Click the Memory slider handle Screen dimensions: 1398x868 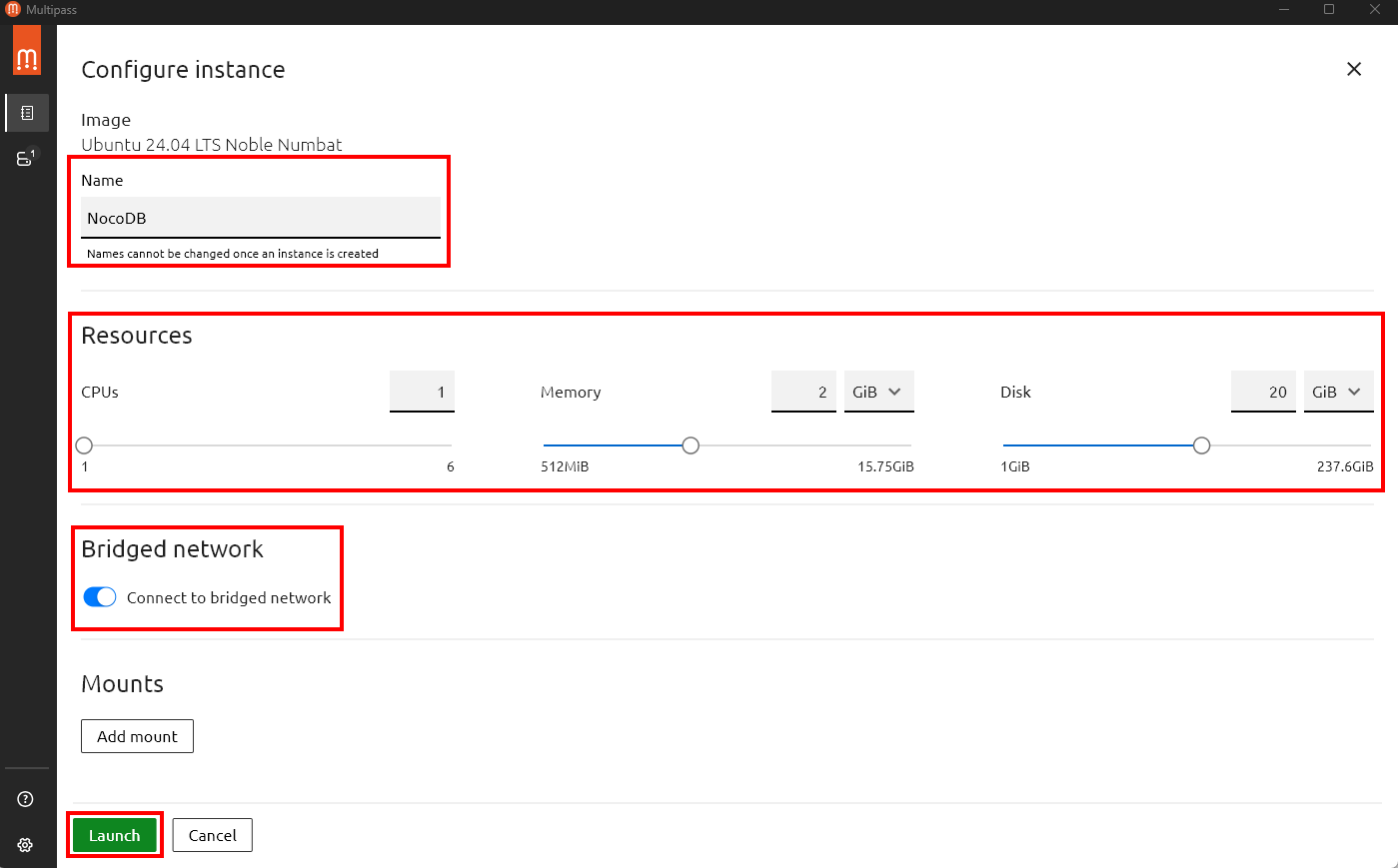point(691,445)
